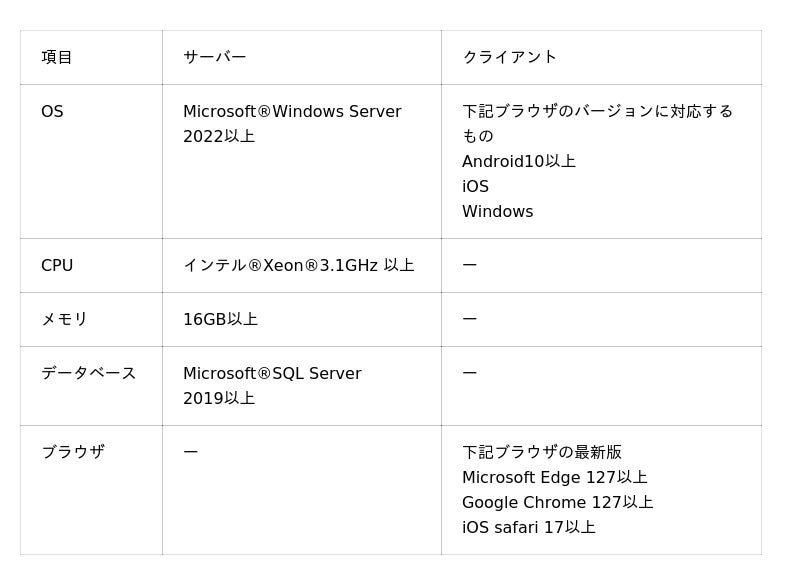800x585 pixels.
Task: Select the クライアント column header
Action: (x=509, y=57)
